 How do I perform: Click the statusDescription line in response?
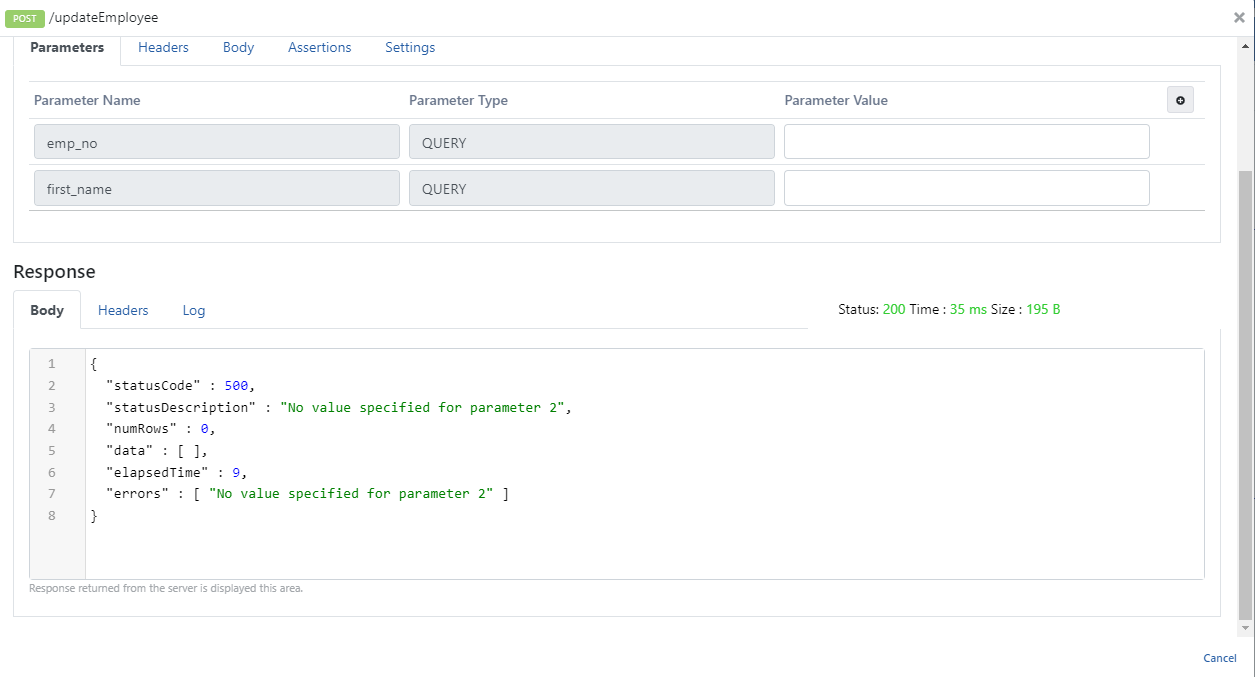click(338, 407)
